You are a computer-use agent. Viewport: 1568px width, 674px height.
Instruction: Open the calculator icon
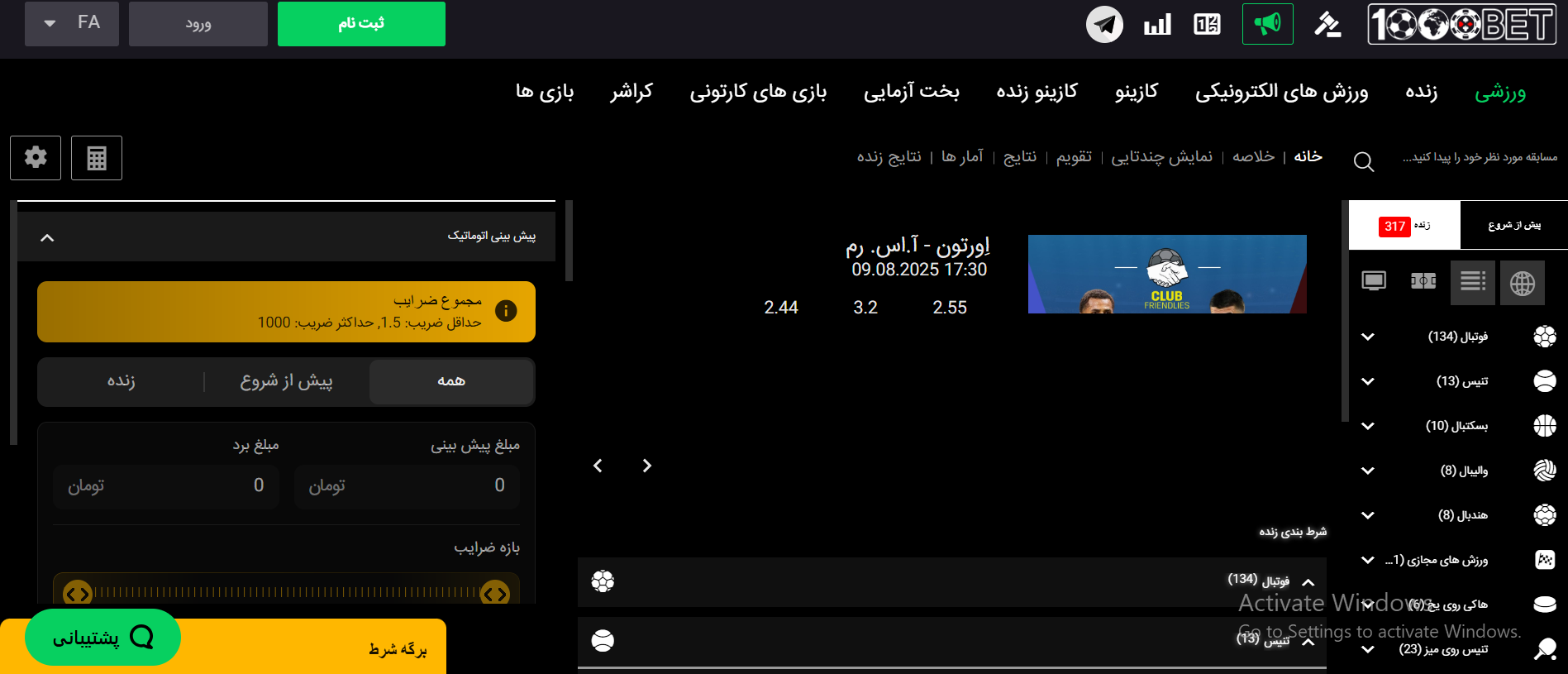pyautogui.click(x=97, y=157)
